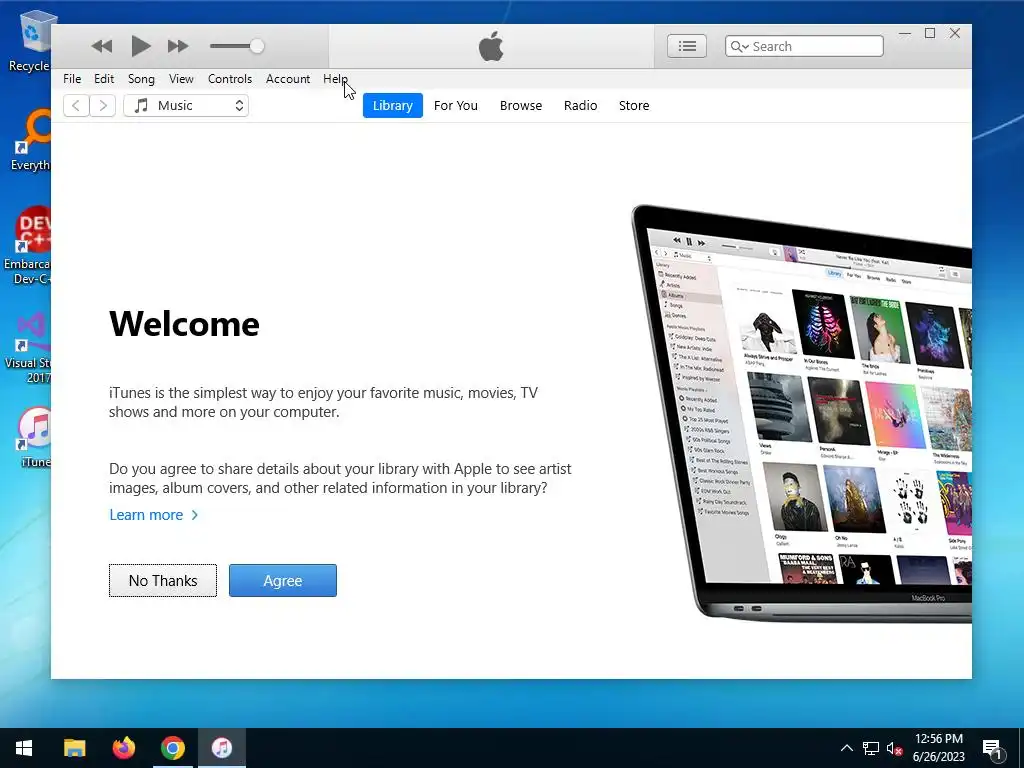Screen dimensions: 1024x768
Task: Click the iTunes taskbar icon
Action: pyautogui.click(x=222, y=748)
